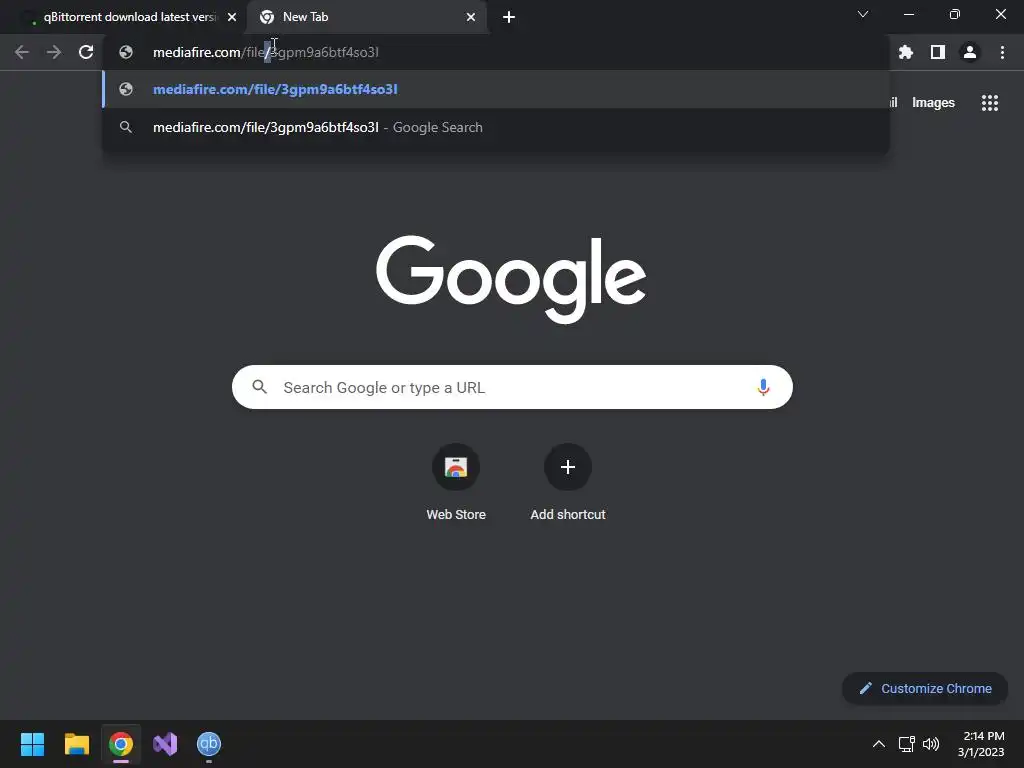Reload the current page
1024x768 pixels.
click(x=86, y=52)
